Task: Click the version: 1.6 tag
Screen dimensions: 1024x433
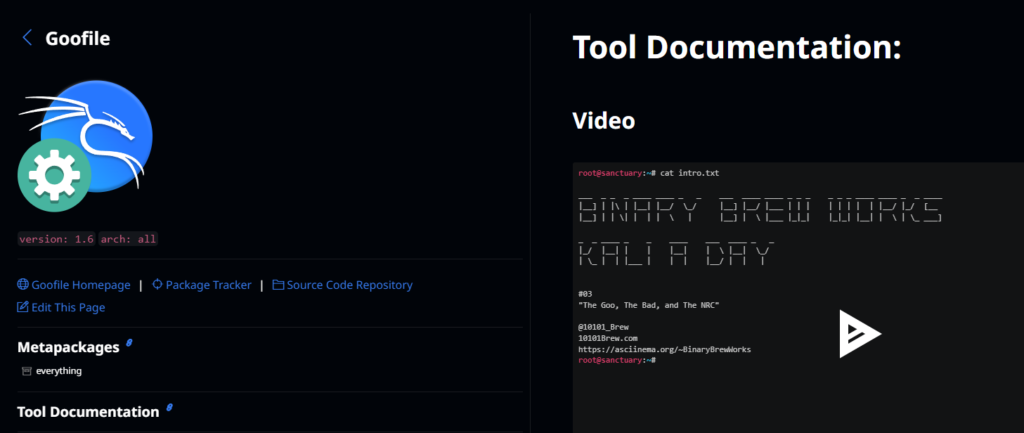Action: coord(56,239)
